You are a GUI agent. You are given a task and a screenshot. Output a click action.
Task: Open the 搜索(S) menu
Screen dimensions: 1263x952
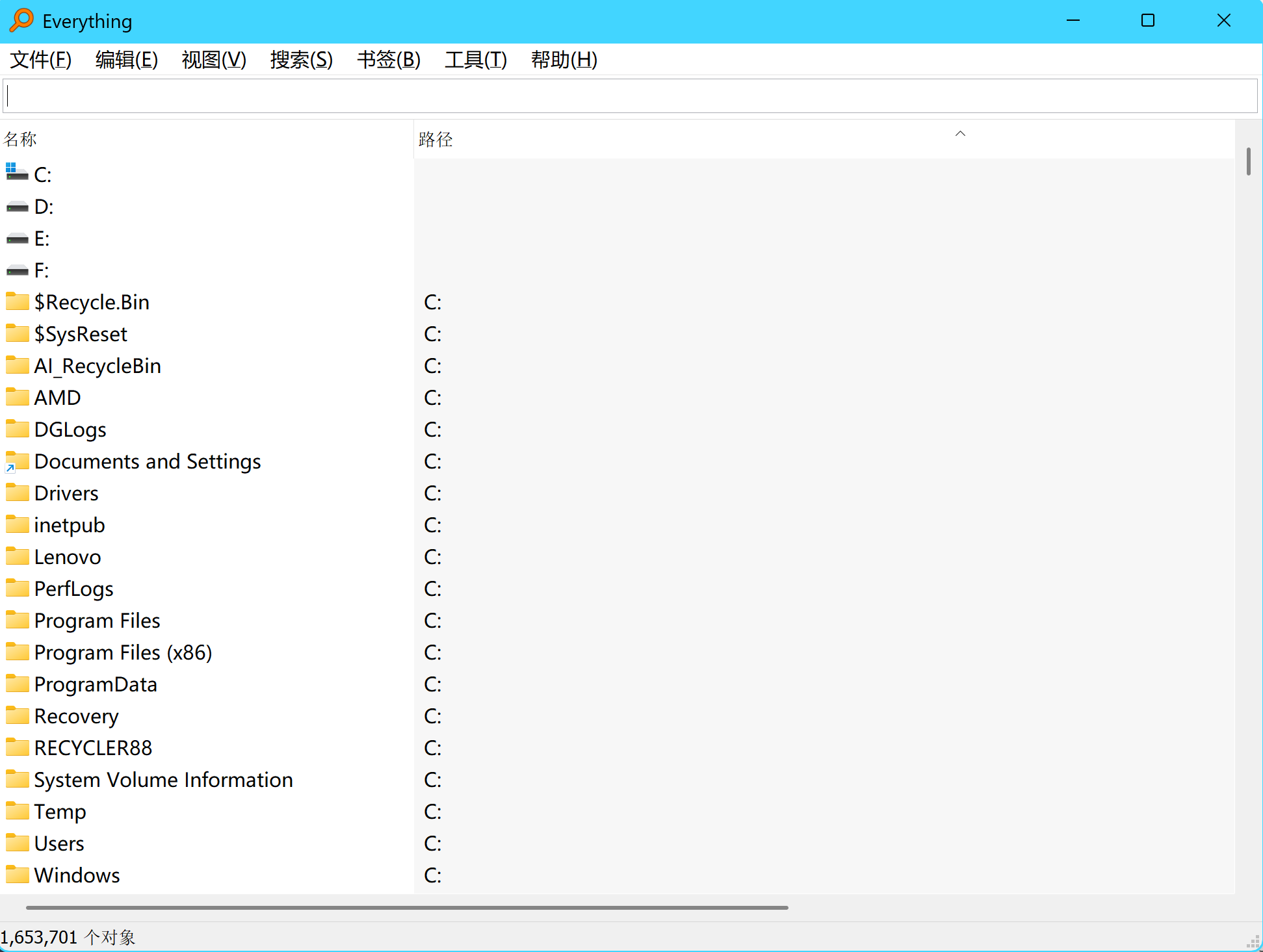(x=301, y=60)
